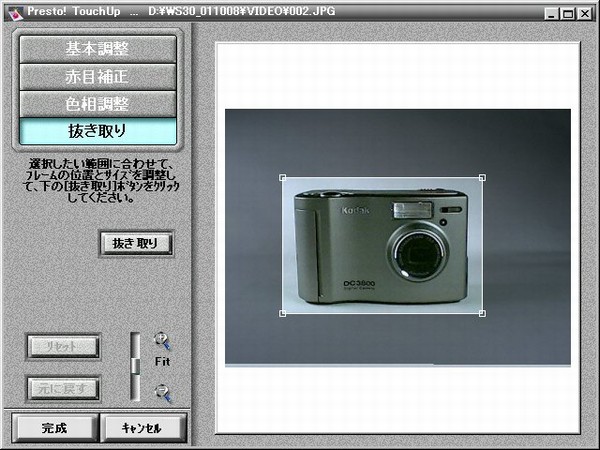Click the top-right crop frame handle
This screenshot has height=450, width=600.
click(482, 179)
